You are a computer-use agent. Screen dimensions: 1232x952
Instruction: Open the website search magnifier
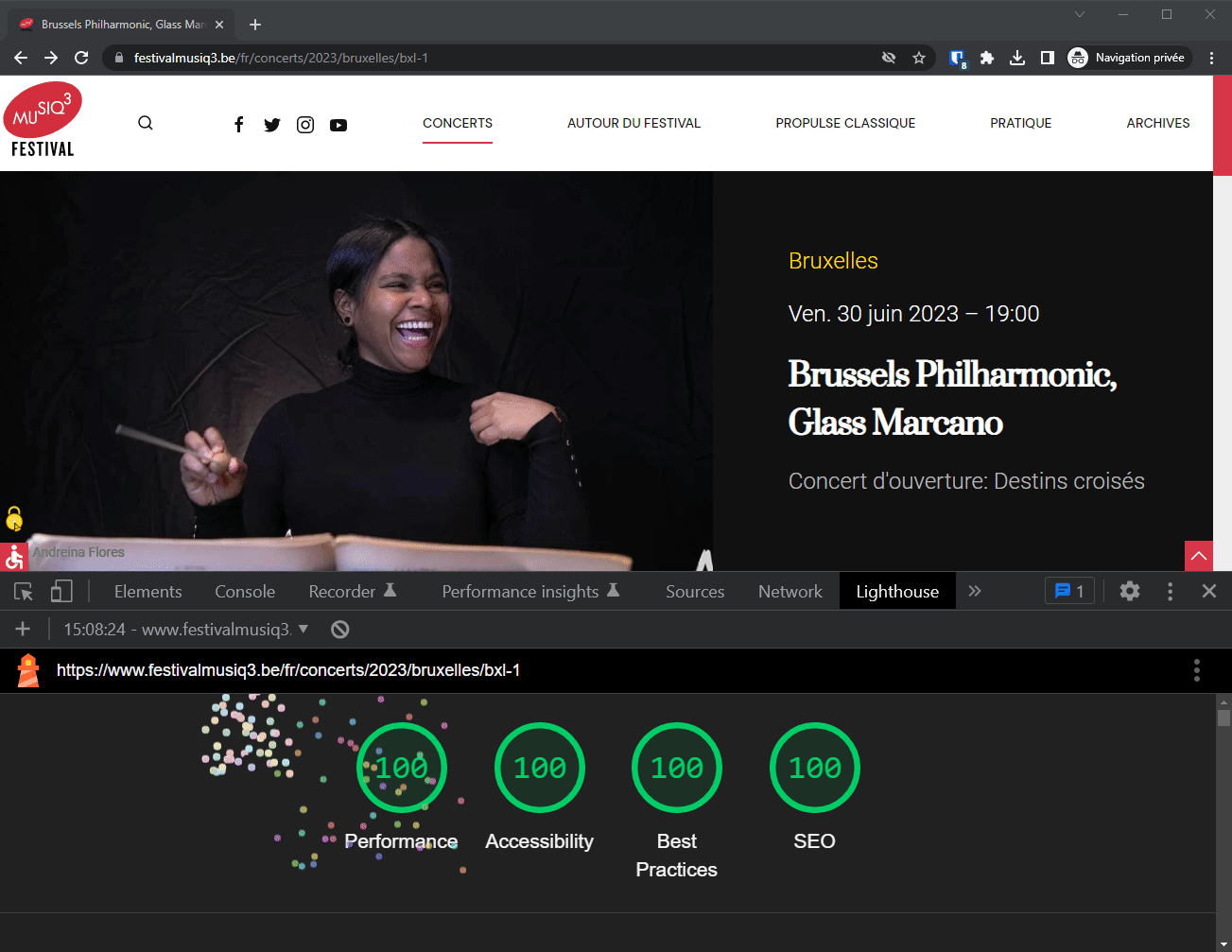pyautogui.click(x=146, y=123)
